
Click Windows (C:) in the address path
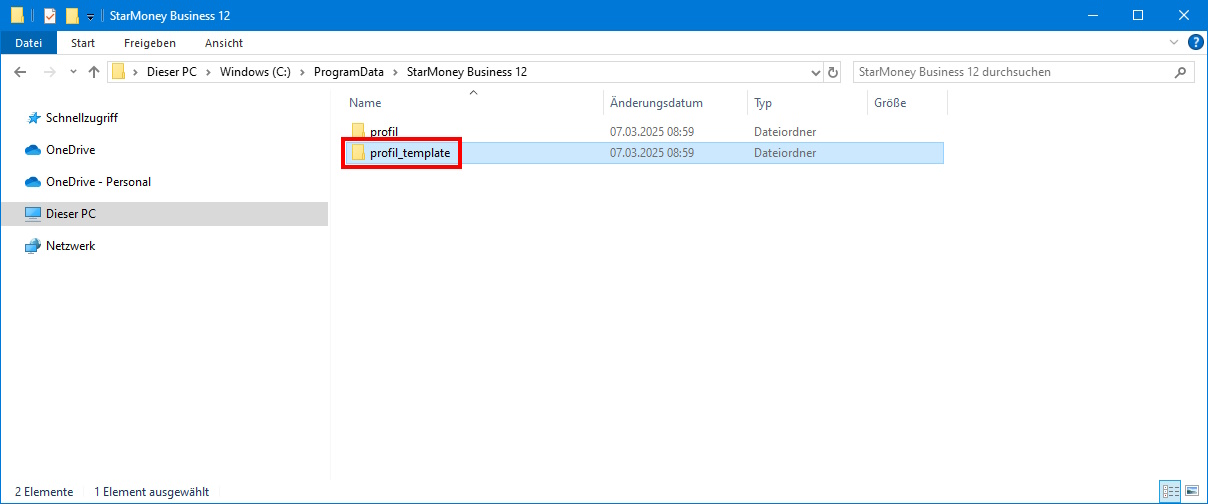(255, 72)
